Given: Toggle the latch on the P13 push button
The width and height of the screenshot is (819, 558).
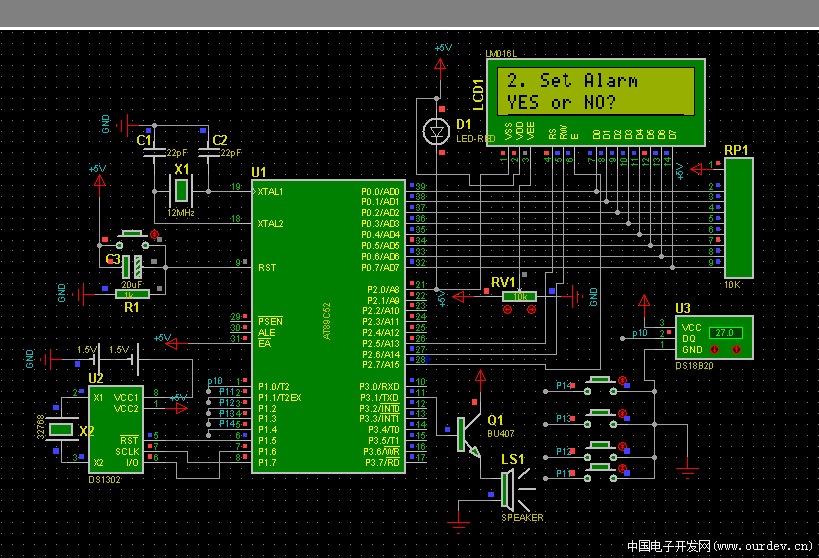Looking at the screenshot, I should pyautogui.click(x=622, y=413).
